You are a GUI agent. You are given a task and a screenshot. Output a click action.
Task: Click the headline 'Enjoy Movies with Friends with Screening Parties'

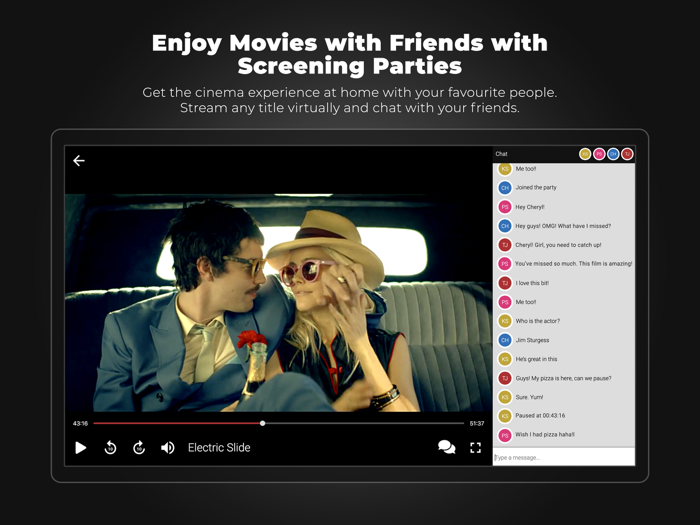pos(350,54)
